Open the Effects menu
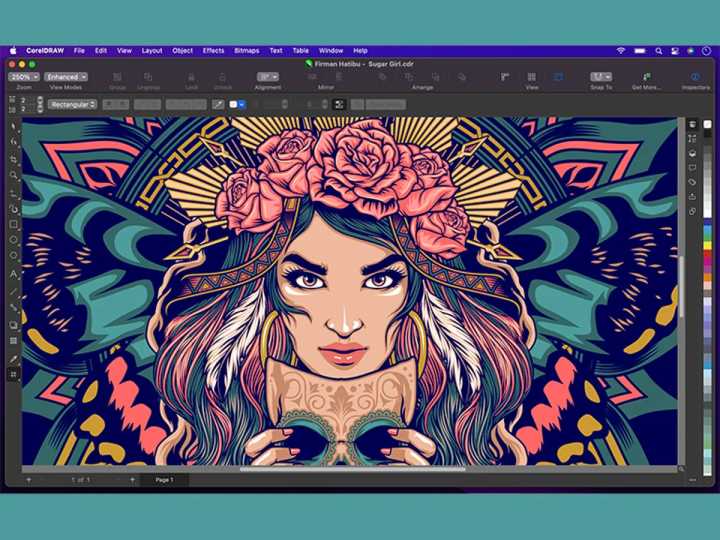 point(214,51)
